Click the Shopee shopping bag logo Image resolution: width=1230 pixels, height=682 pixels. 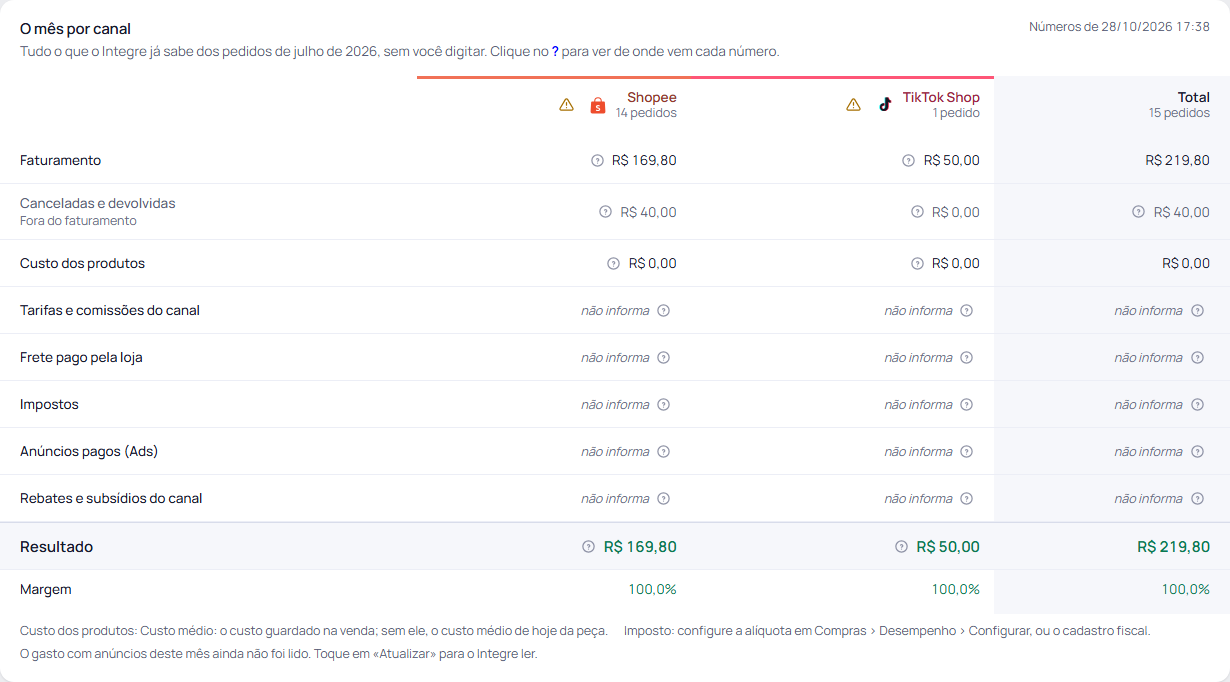click(598, 105)
